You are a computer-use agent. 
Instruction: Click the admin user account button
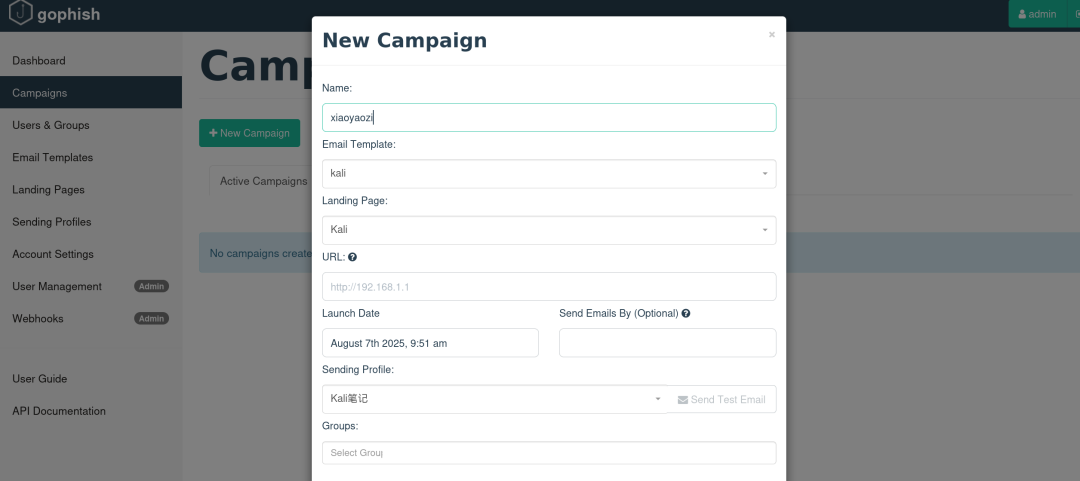1037,14
